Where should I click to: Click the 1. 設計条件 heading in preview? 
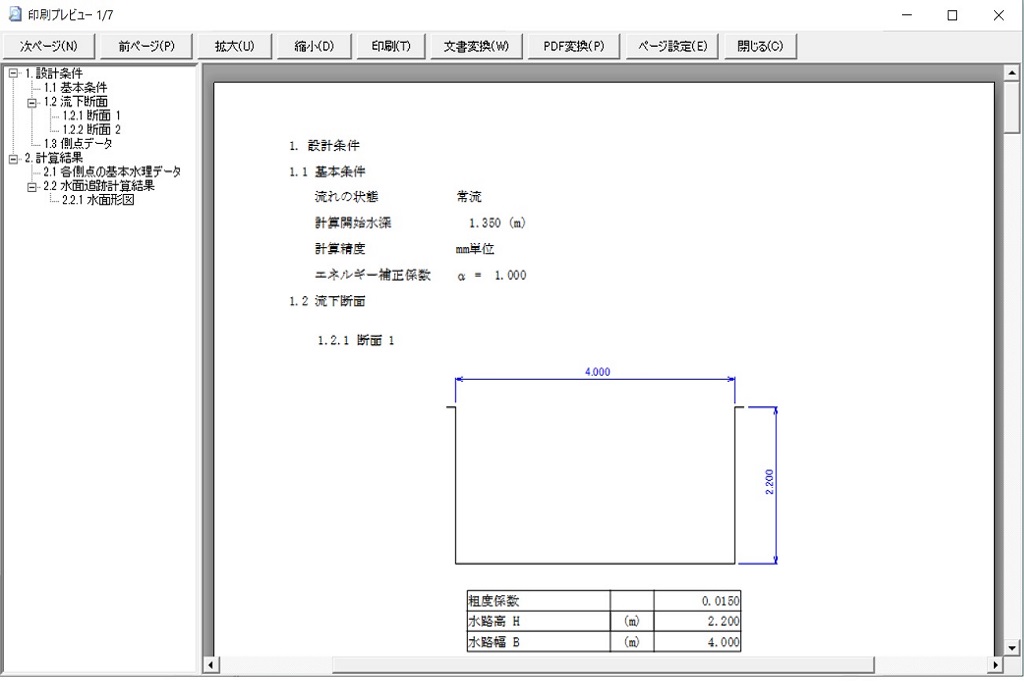325,146
